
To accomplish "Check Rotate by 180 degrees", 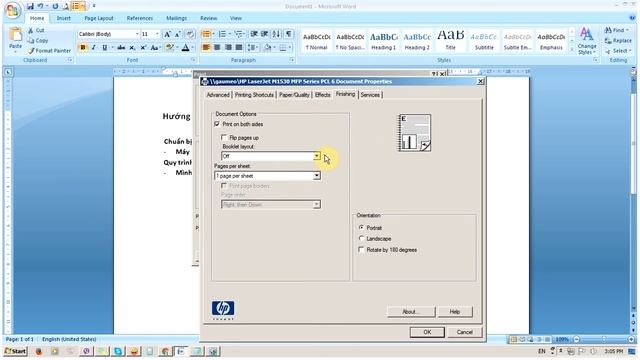I will pos(361,249).
